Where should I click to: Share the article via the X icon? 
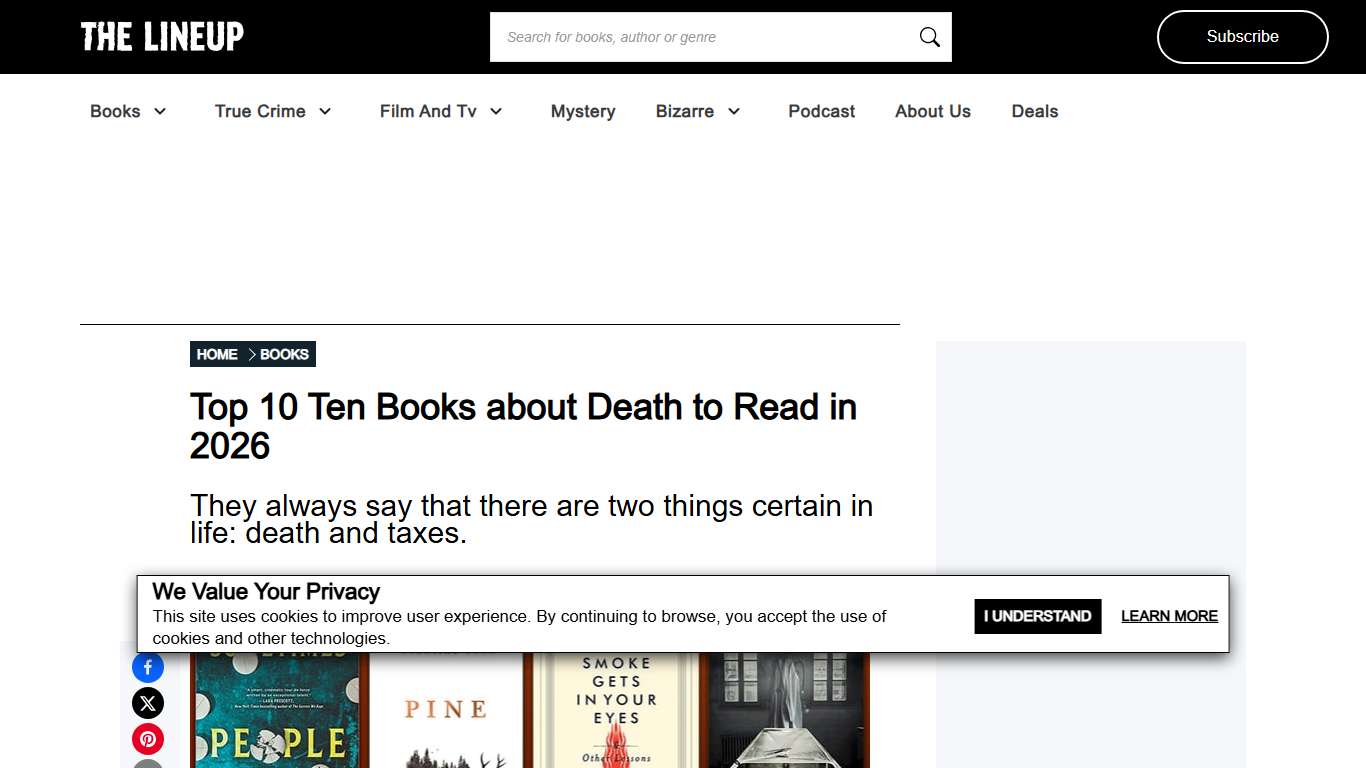click(x=147, y=703)
